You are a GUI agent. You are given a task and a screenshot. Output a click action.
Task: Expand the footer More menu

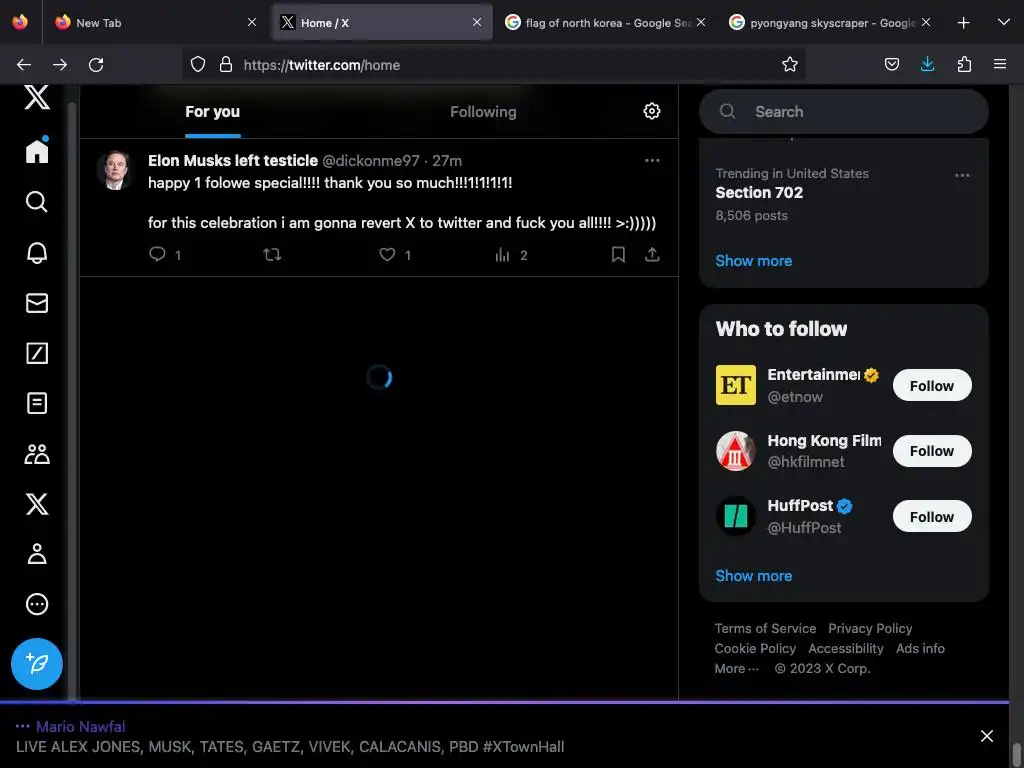[x=737, y=669]
